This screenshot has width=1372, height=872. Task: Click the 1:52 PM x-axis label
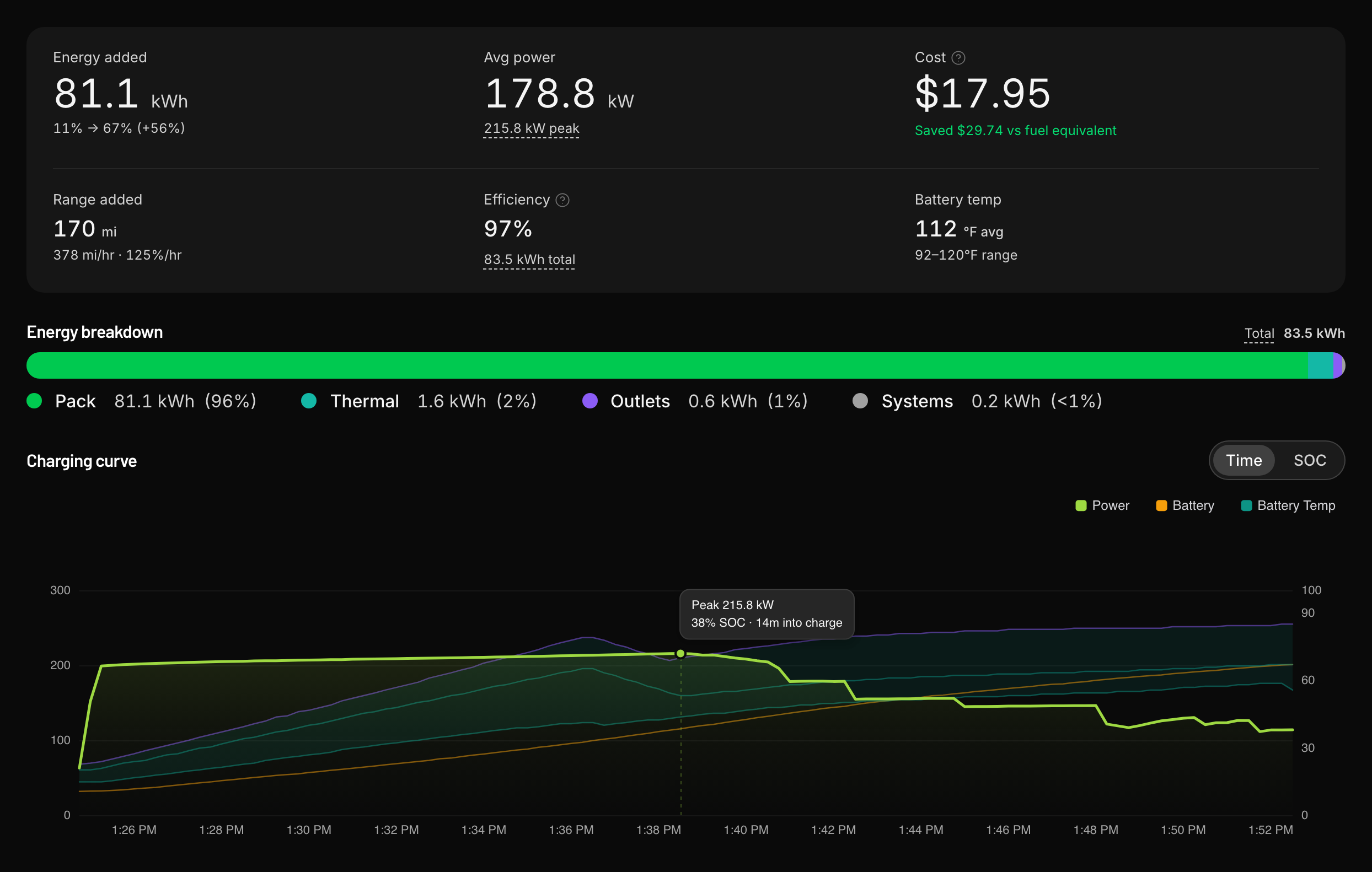pos(1271,830)
